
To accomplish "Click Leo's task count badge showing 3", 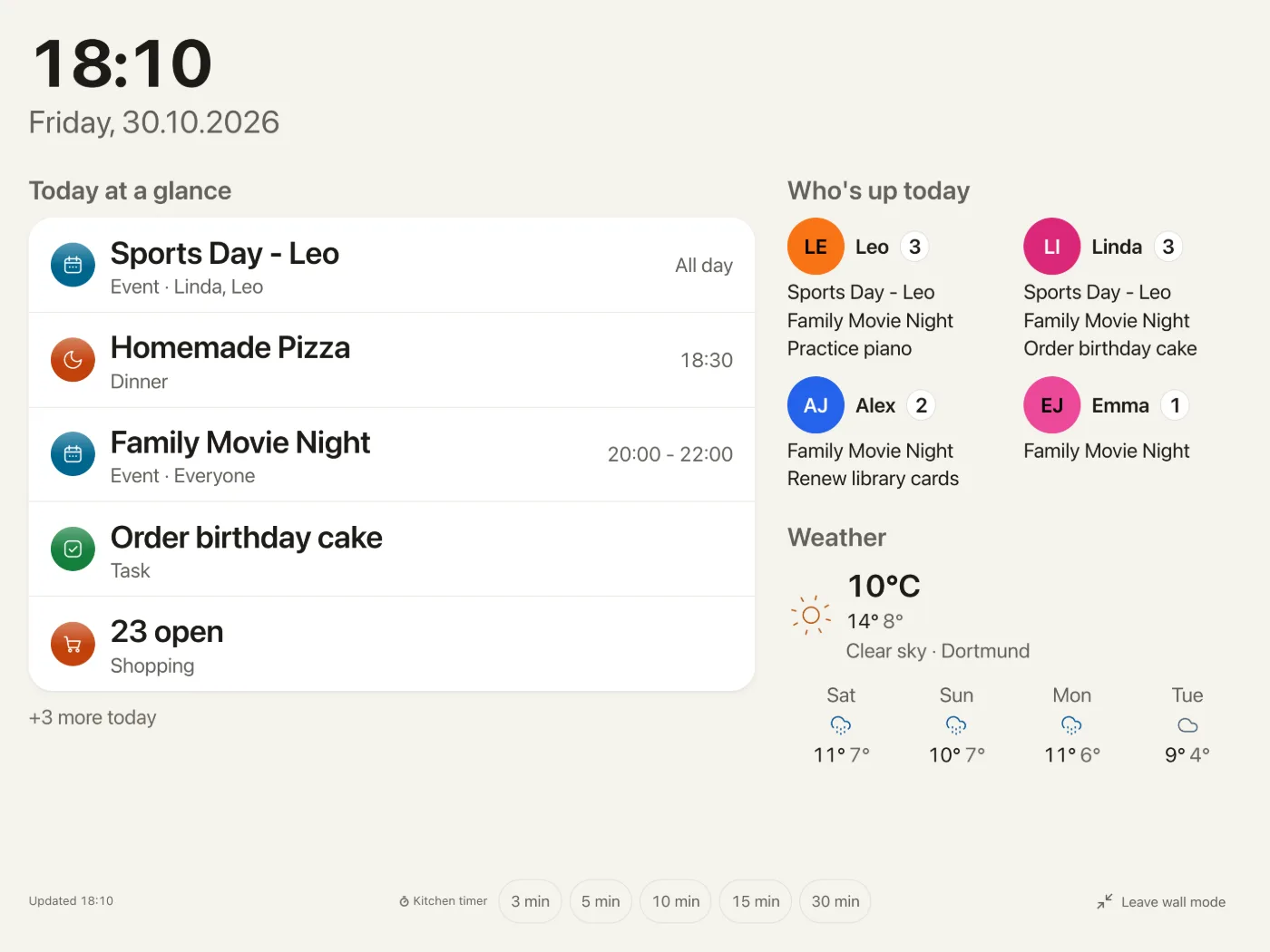I will tap(914, 247).
